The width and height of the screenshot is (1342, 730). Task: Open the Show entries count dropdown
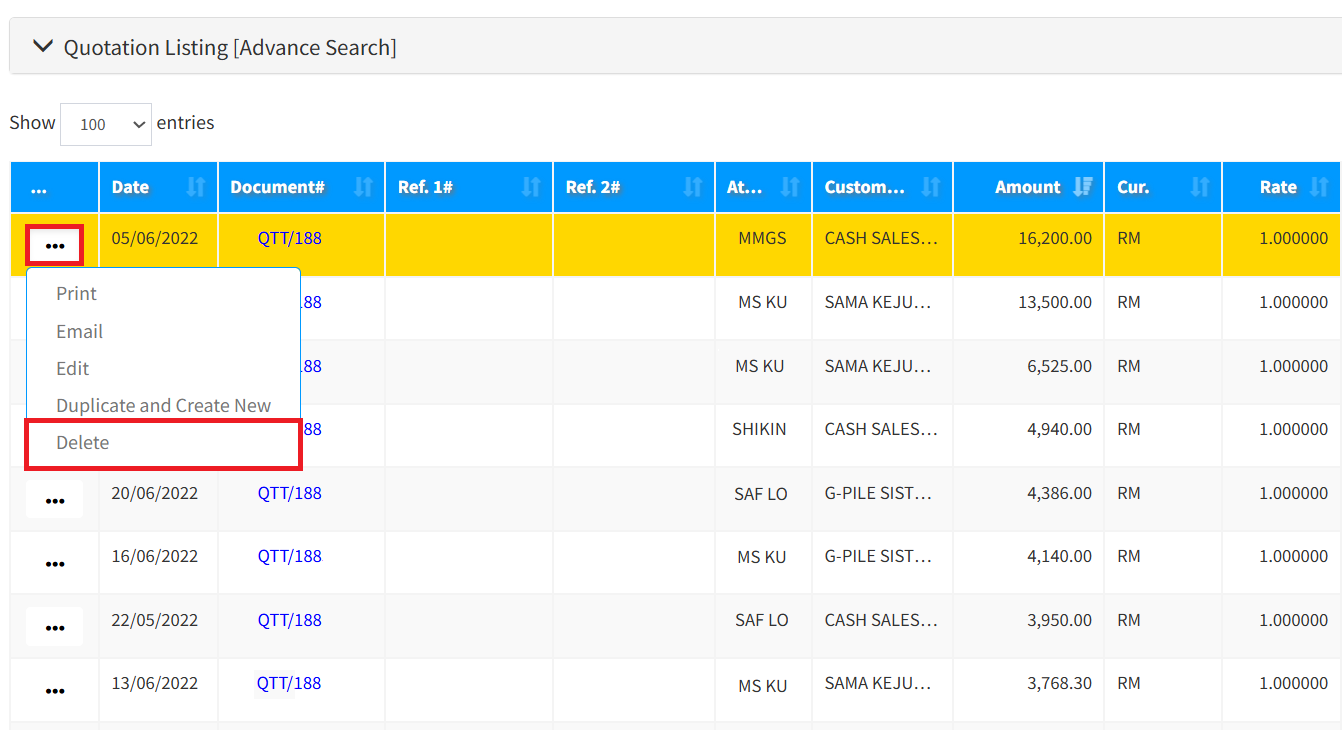[106, 124]
